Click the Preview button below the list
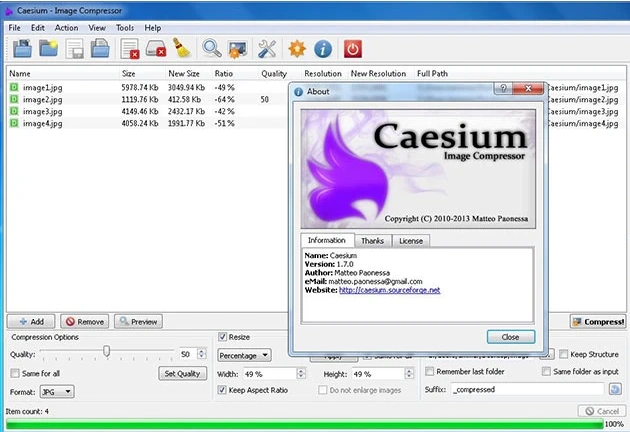 point(138,321)
